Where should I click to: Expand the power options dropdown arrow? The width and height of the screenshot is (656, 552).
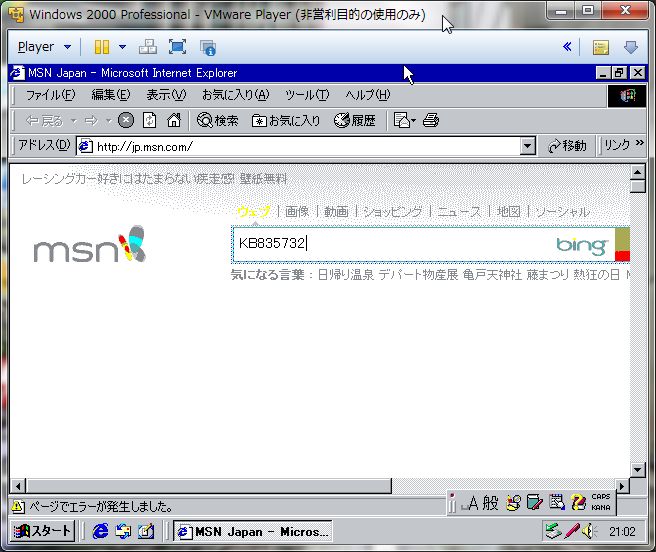coord(122,47)
